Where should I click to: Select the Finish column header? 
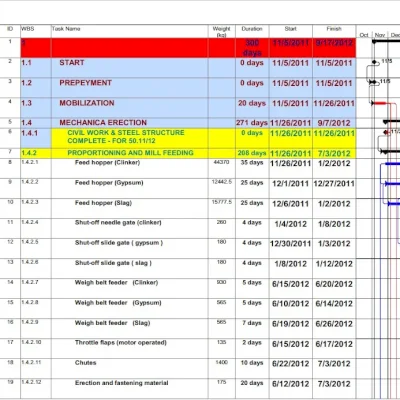(334, 29)
